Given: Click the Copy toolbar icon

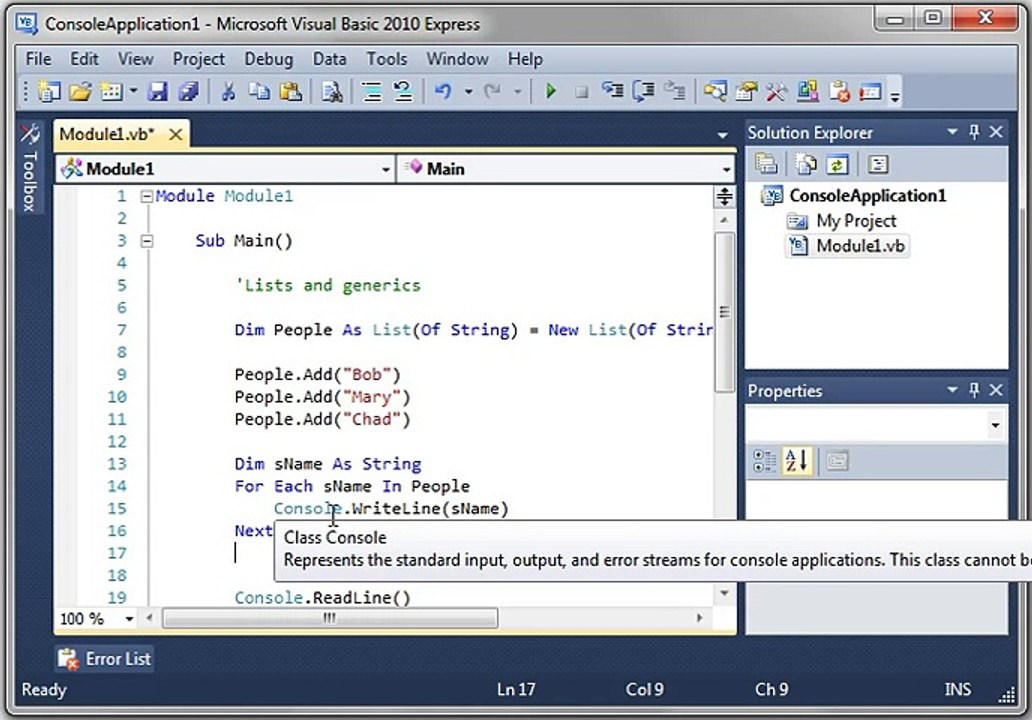Looking at the screenshot, I should (x=259, y=91).
